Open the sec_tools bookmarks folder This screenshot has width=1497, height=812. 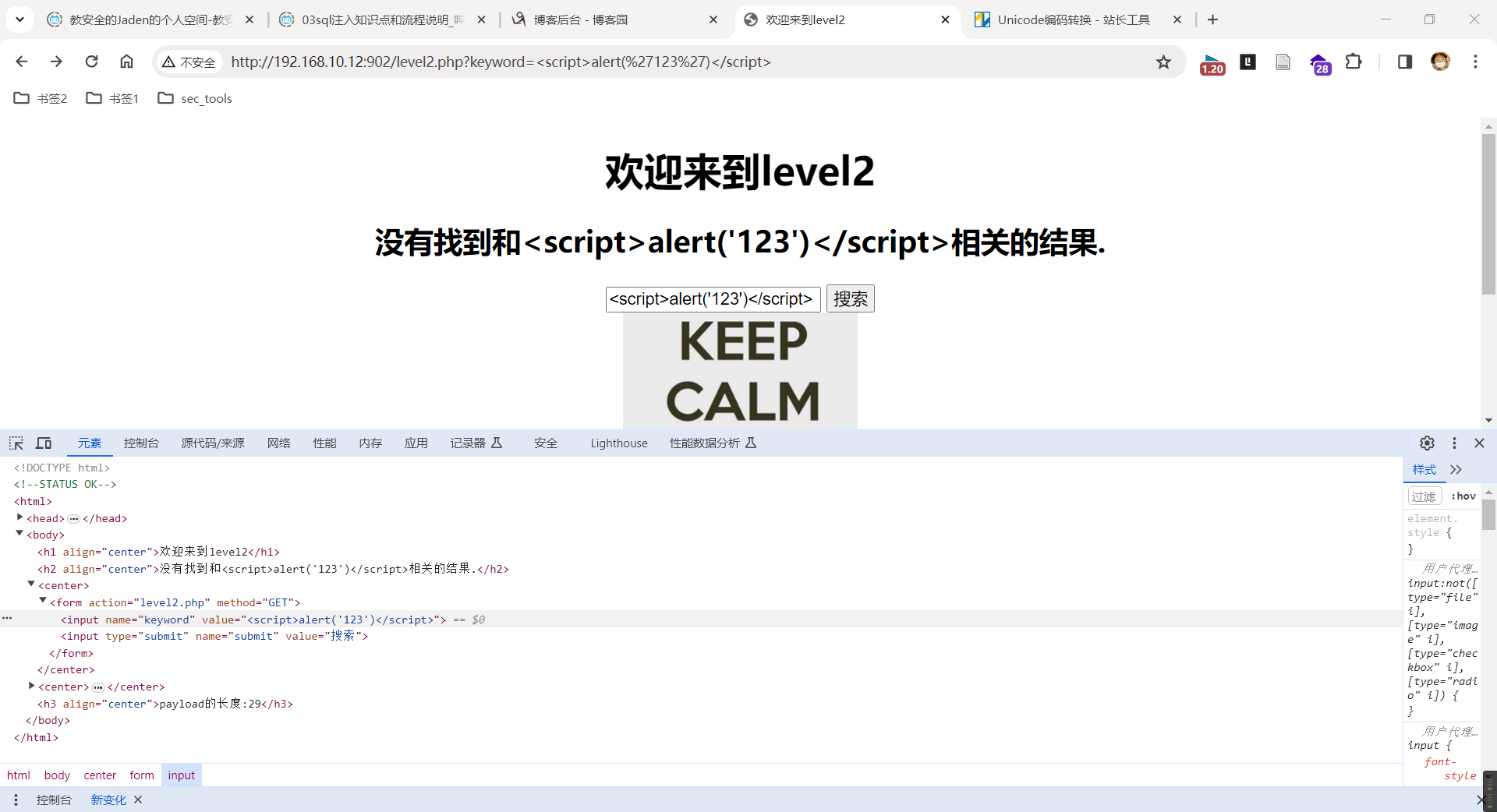[x=195, y=98]
